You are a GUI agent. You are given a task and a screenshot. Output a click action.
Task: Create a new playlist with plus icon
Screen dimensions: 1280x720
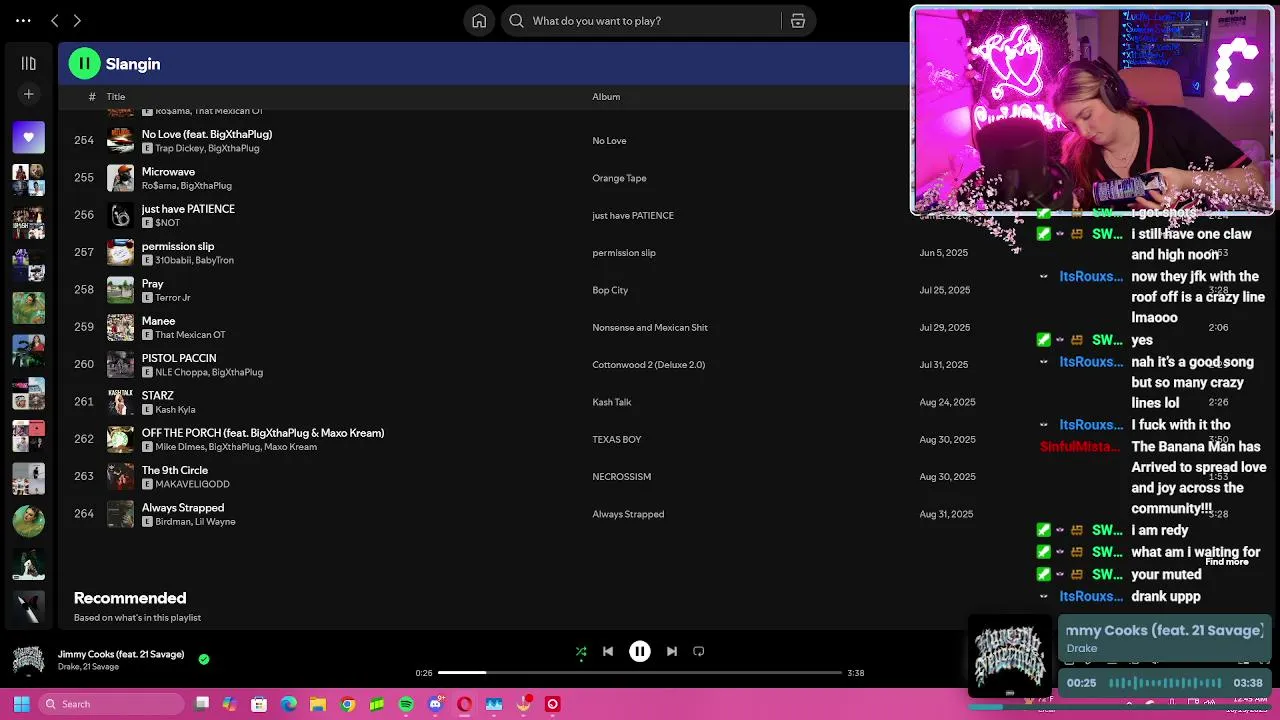coord(28,94)
